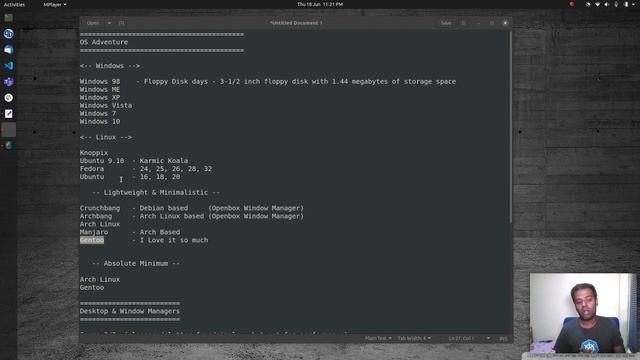640x360 pixels.
Task: Click 'Fedora' in the Linux list
Action: pyautogui.click(x=92, y=169)
